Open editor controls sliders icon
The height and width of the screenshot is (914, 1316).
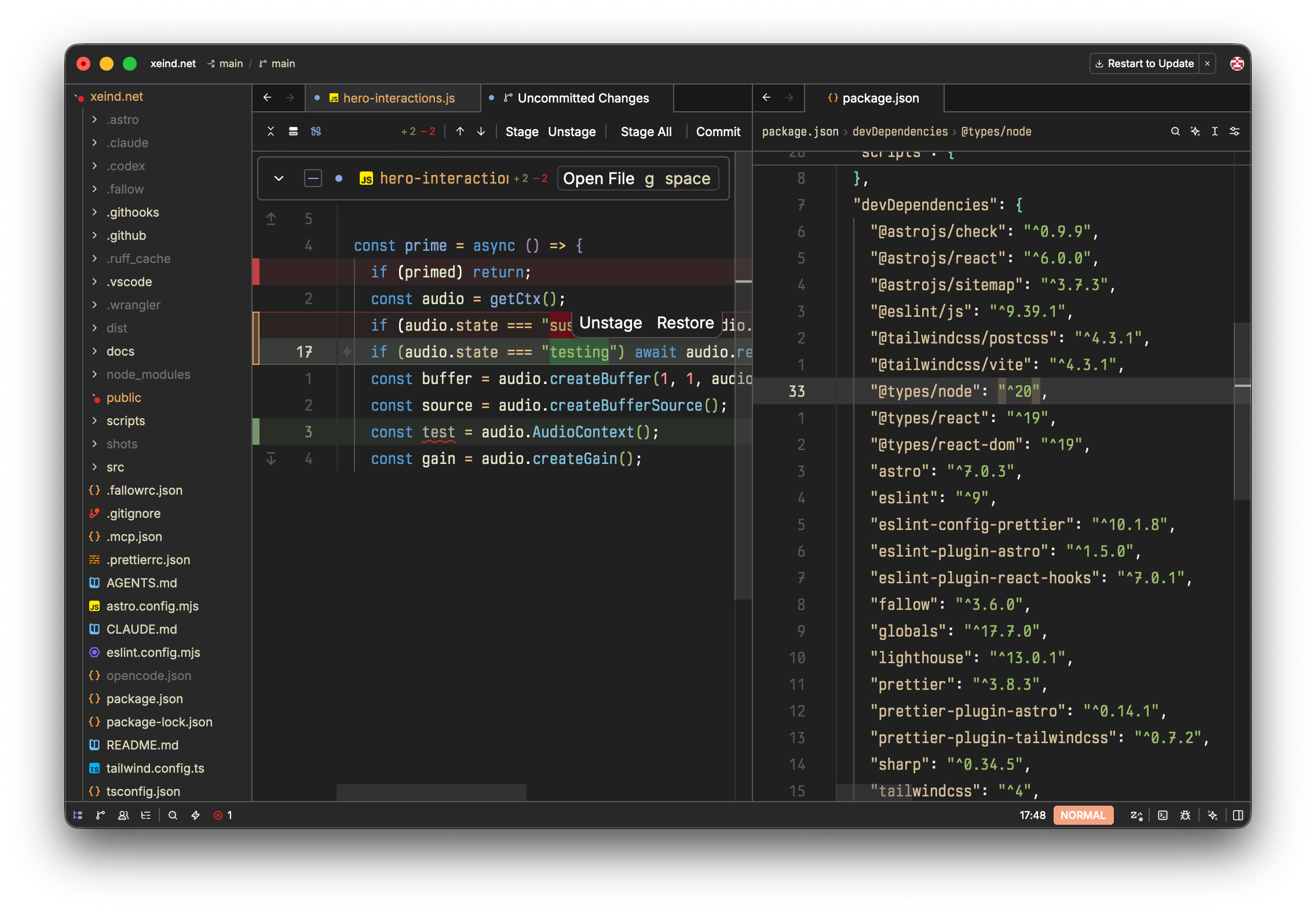pos(1234,131)
